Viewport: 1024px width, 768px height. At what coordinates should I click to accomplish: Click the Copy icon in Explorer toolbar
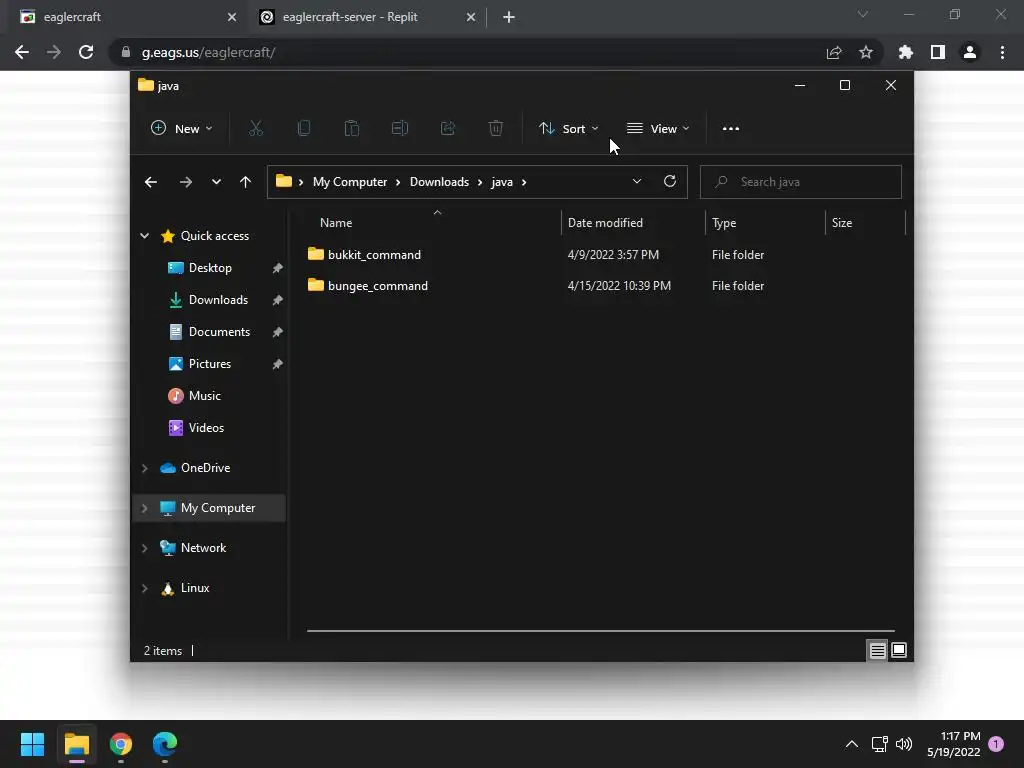tap(304, 129)
